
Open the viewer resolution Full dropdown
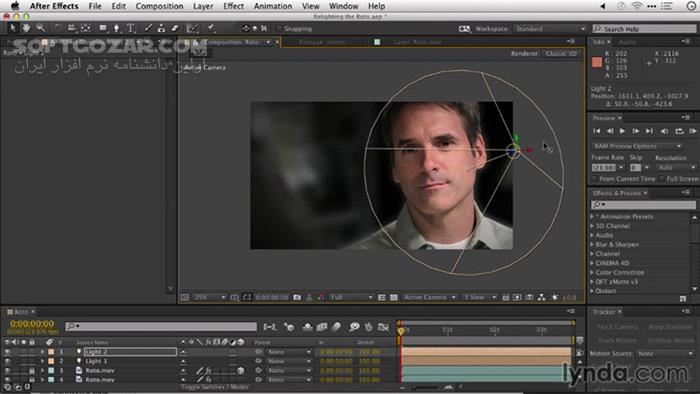[x=351, y=297]
